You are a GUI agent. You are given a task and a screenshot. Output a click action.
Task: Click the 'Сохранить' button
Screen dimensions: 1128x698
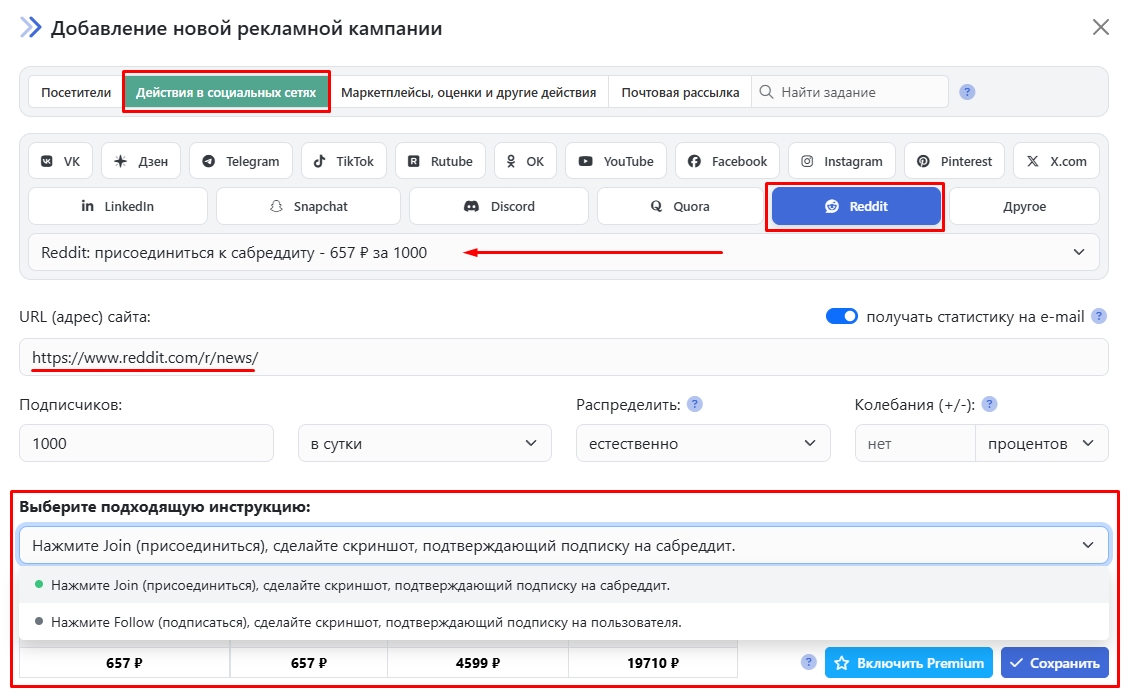point(1055,663)
